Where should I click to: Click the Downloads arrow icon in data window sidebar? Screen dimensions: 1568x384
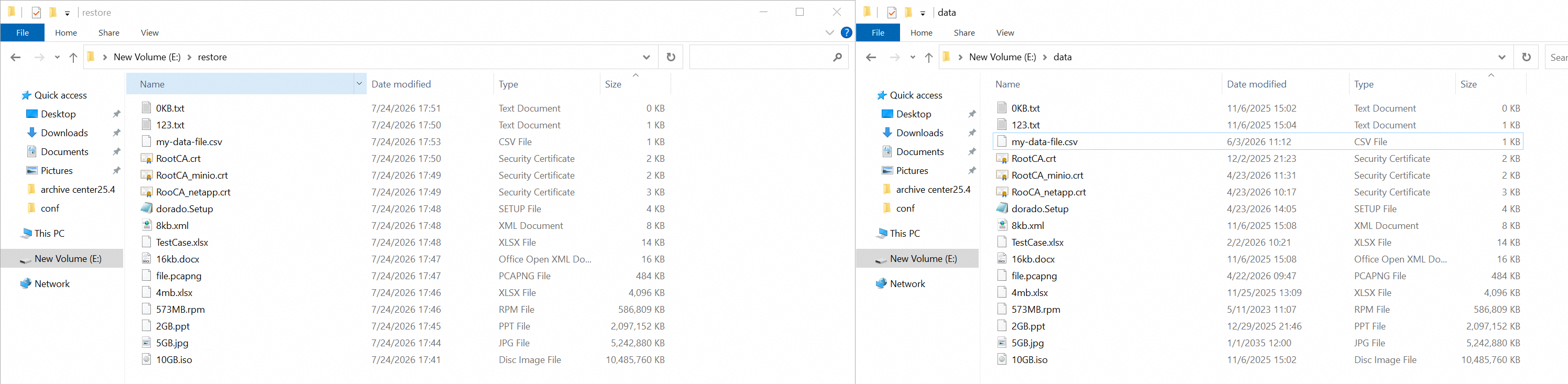point(887,133)
